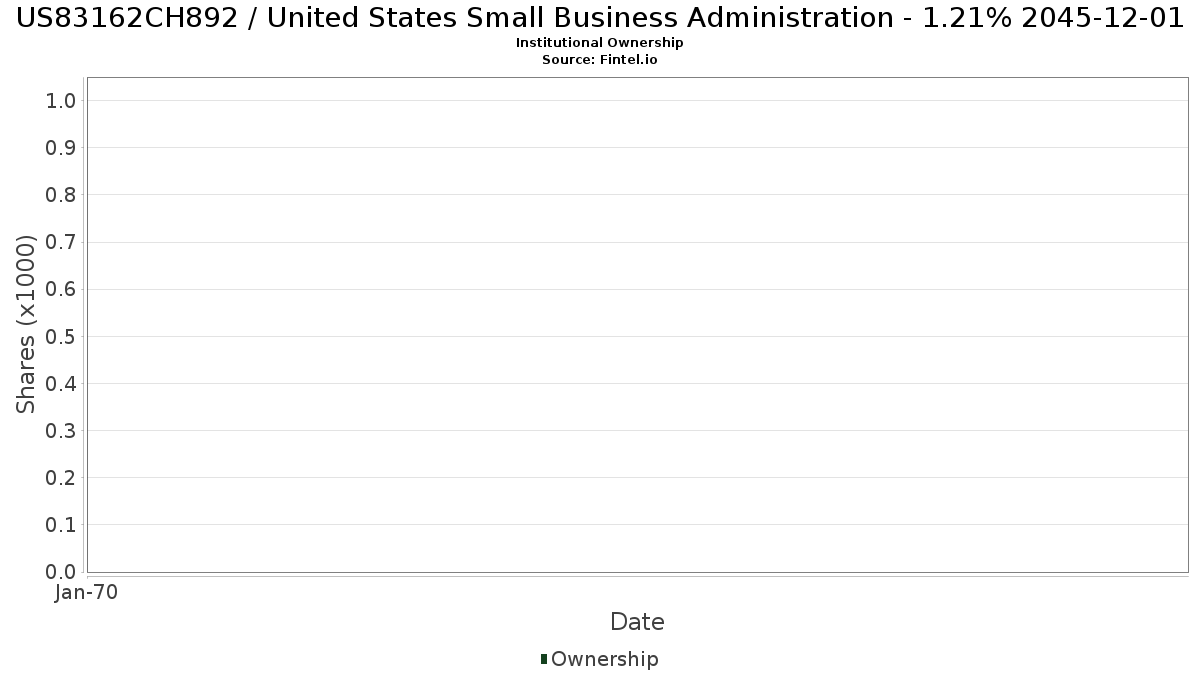Select the 0.0 y-axis tick label
Screen dimensions: 1200x675
pos(61,572)
